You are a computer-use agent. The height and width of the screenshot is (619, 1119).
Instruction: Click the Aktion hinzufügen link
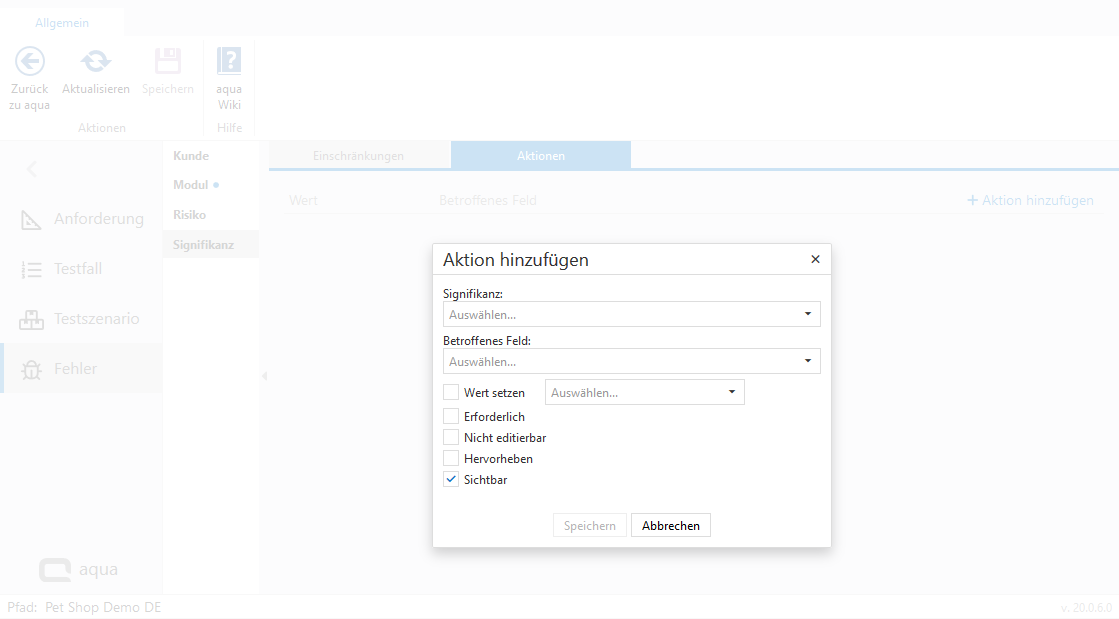[1030, 200]
